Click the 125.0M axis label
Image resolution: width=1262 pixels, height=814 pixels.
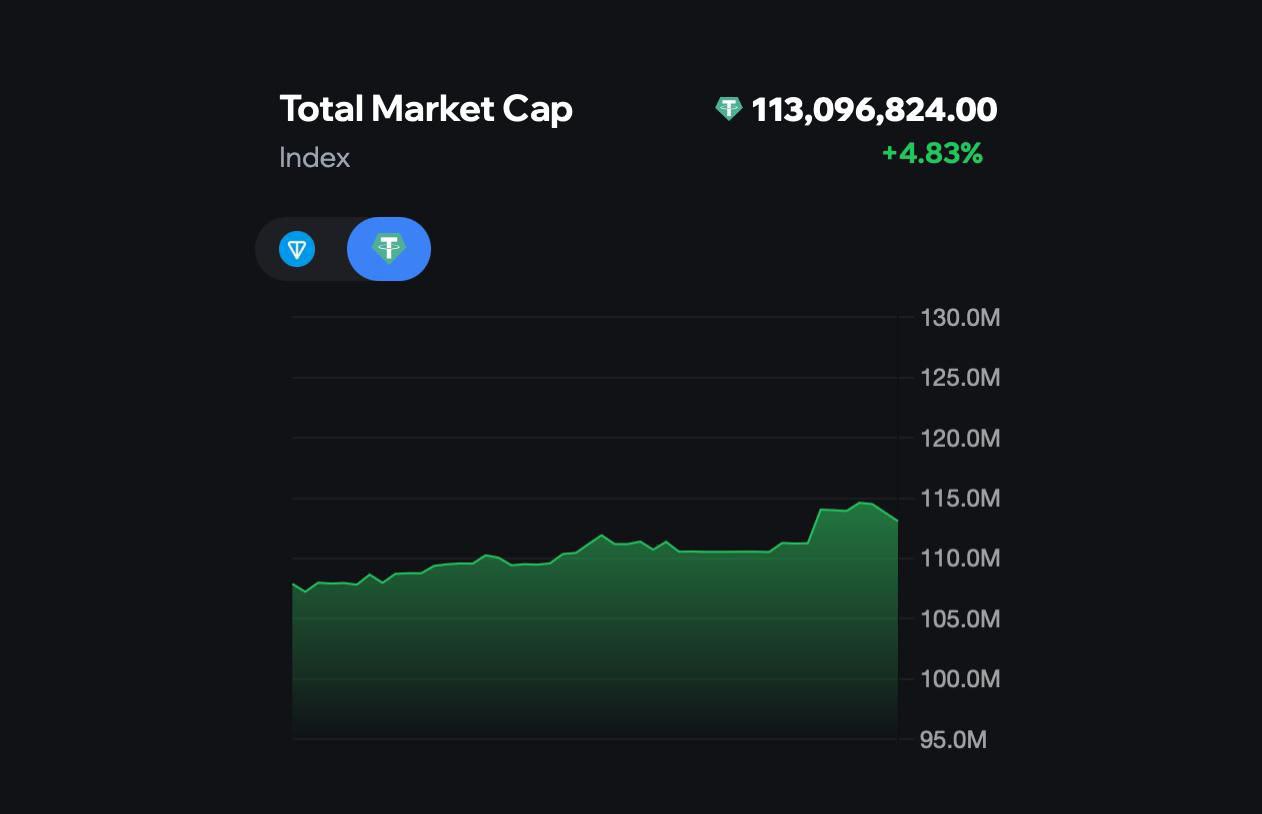point(960,379)
